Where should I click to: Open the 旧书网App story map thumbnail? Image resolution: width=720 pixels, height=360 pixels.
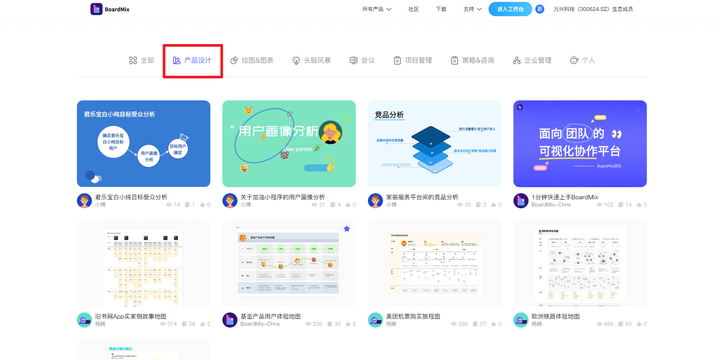click(144, 263)
